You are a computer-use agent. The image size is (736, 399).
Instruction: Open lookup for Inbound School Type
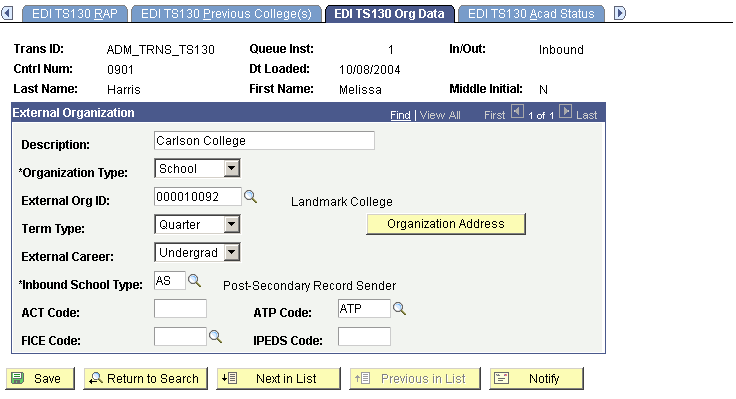point(194,281)
